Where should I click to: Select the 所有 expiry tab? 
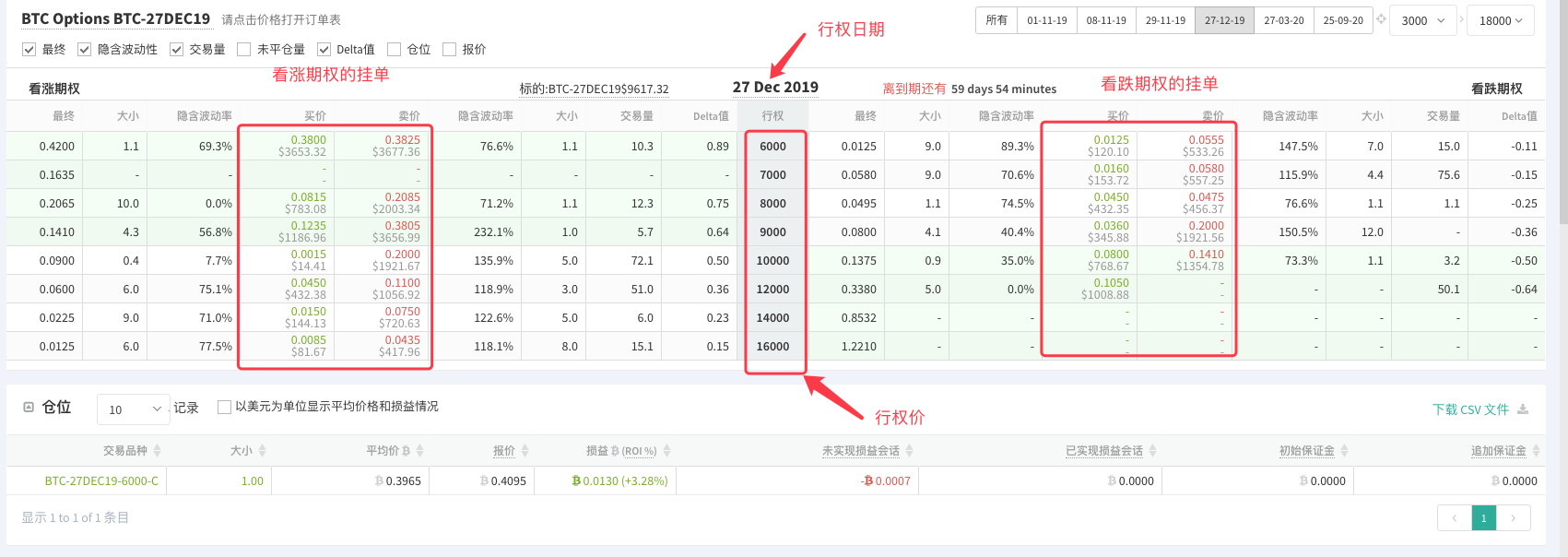tap(996, 20)
